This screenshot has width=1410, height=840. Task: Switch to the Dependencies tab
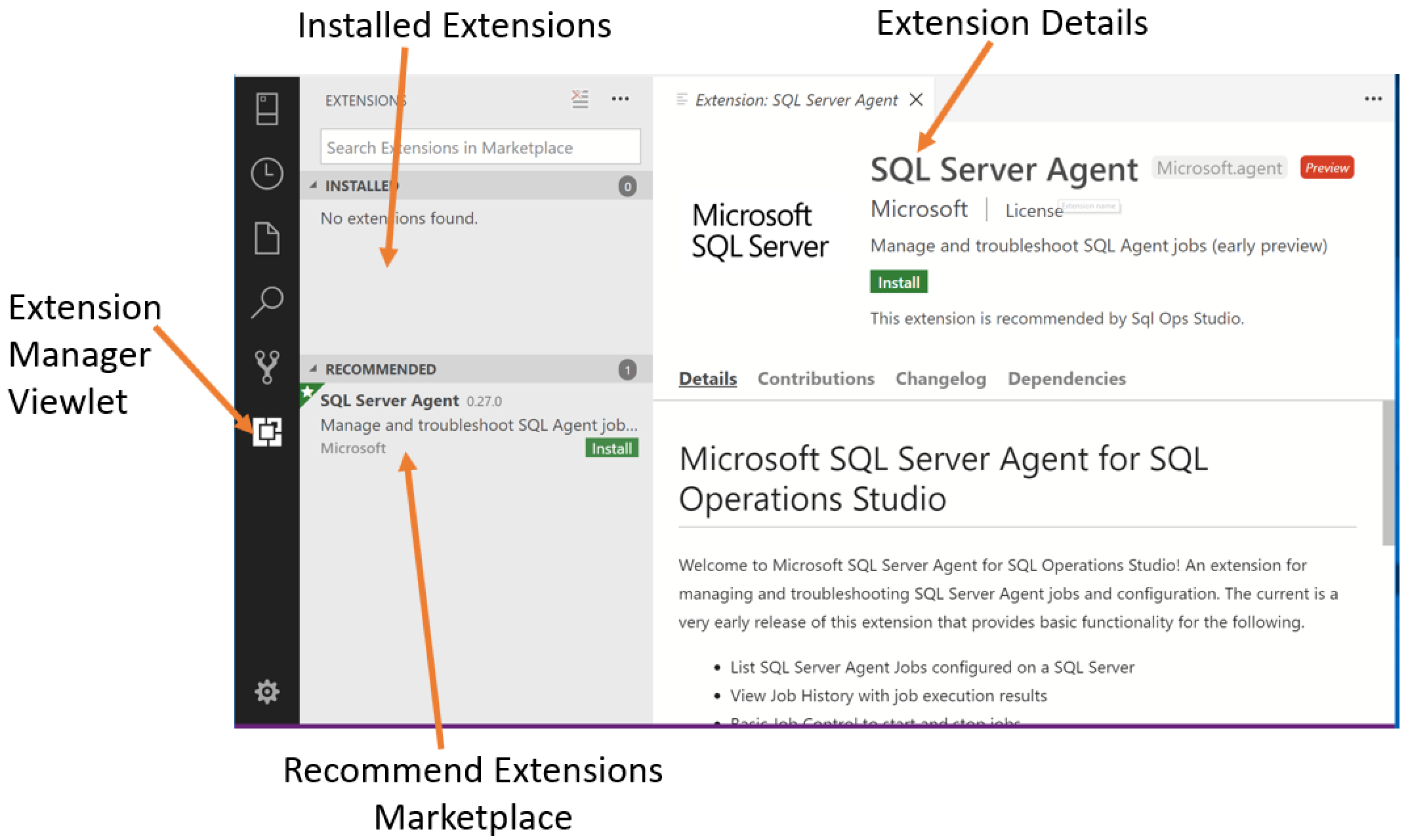(x=1066, y=378)
